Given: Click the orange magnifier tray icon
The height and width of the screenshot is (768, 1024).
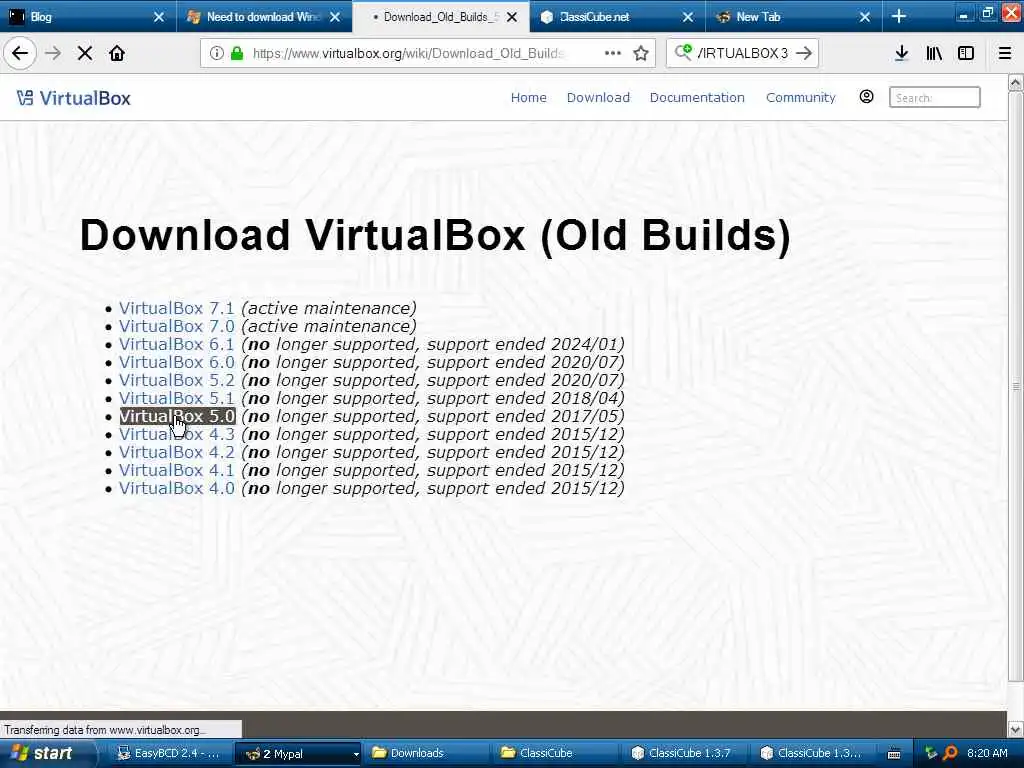Looking at the screenshot, I should coord(950,753).
